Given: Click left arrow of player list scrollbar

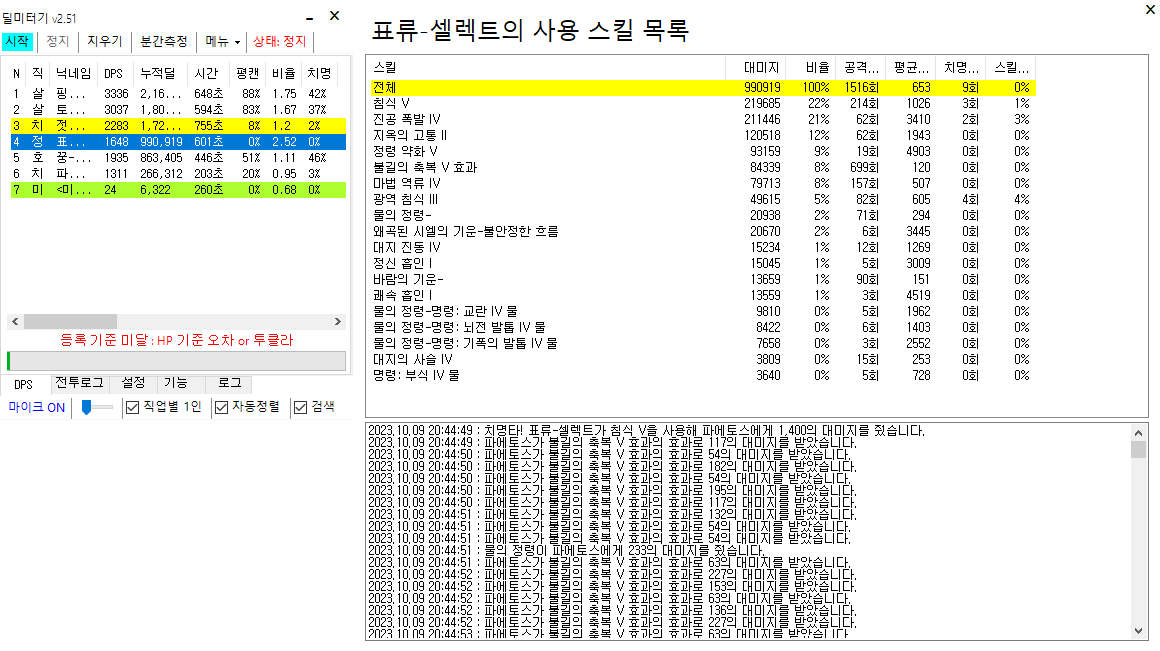Looking at the screenshot, I should coord(15,322).
